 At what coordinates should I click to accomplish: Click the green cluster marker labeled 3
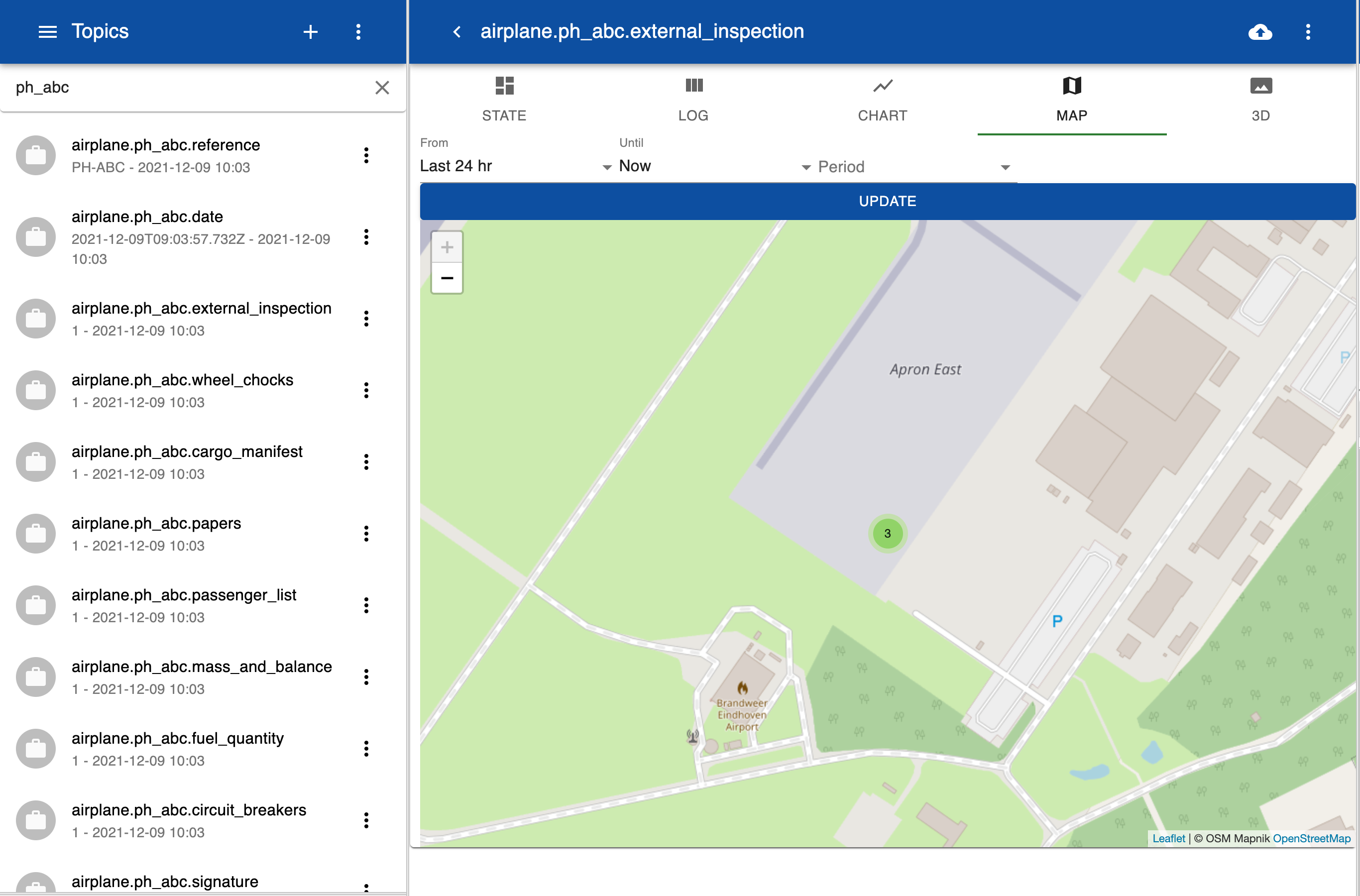pyautogui.click(x=887, y=533)
